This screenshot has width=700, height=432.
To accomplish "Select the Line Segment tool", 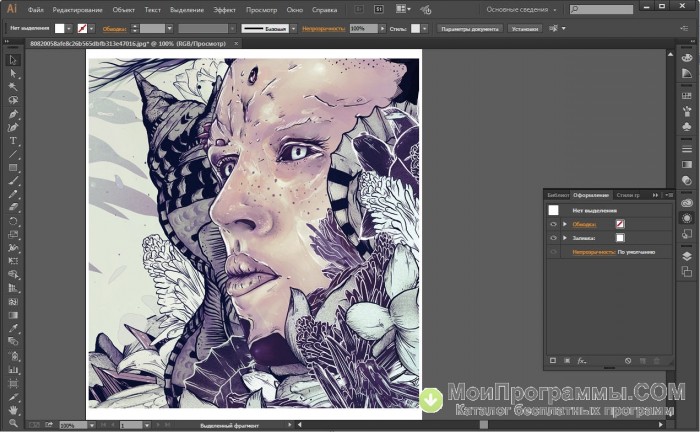I will 13,154.
